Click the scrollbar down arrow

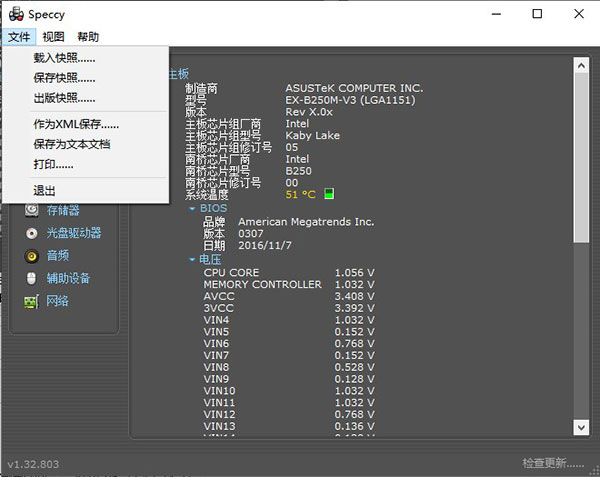pyautogui.click(x=581, y=427)
